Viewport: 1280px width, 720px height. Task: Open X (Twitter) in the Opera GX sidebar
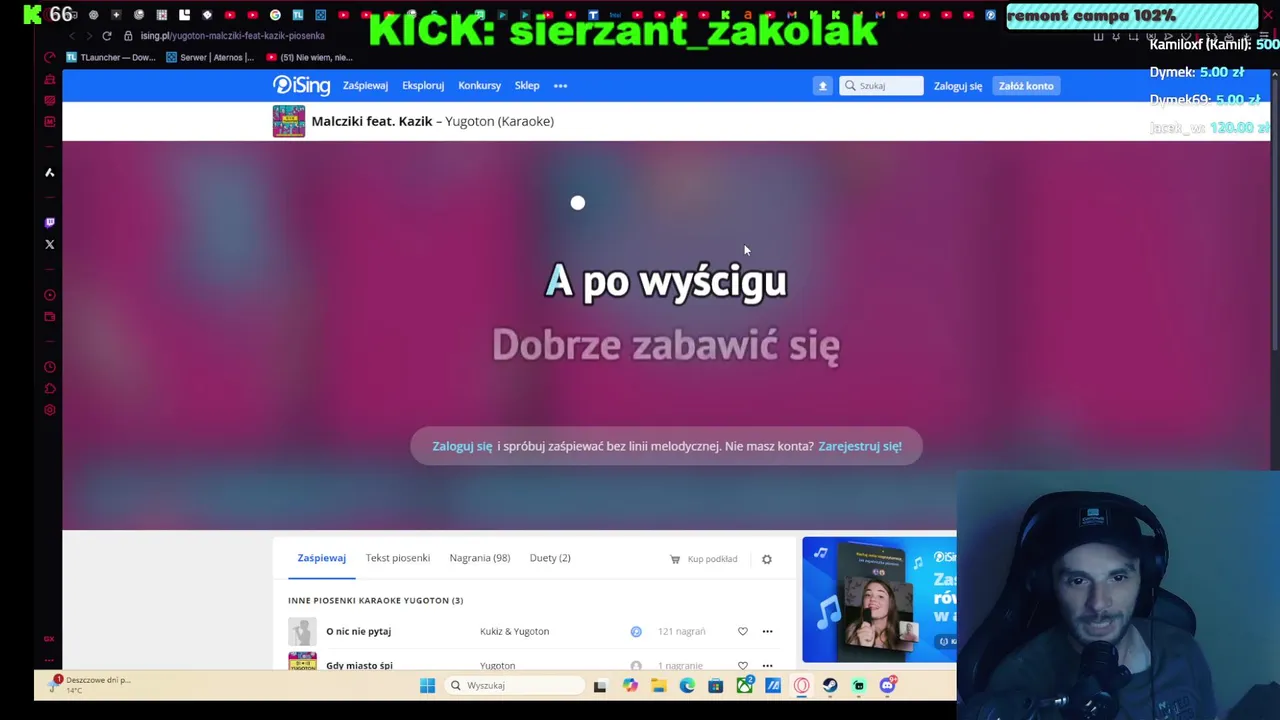[x=49, y=244]
